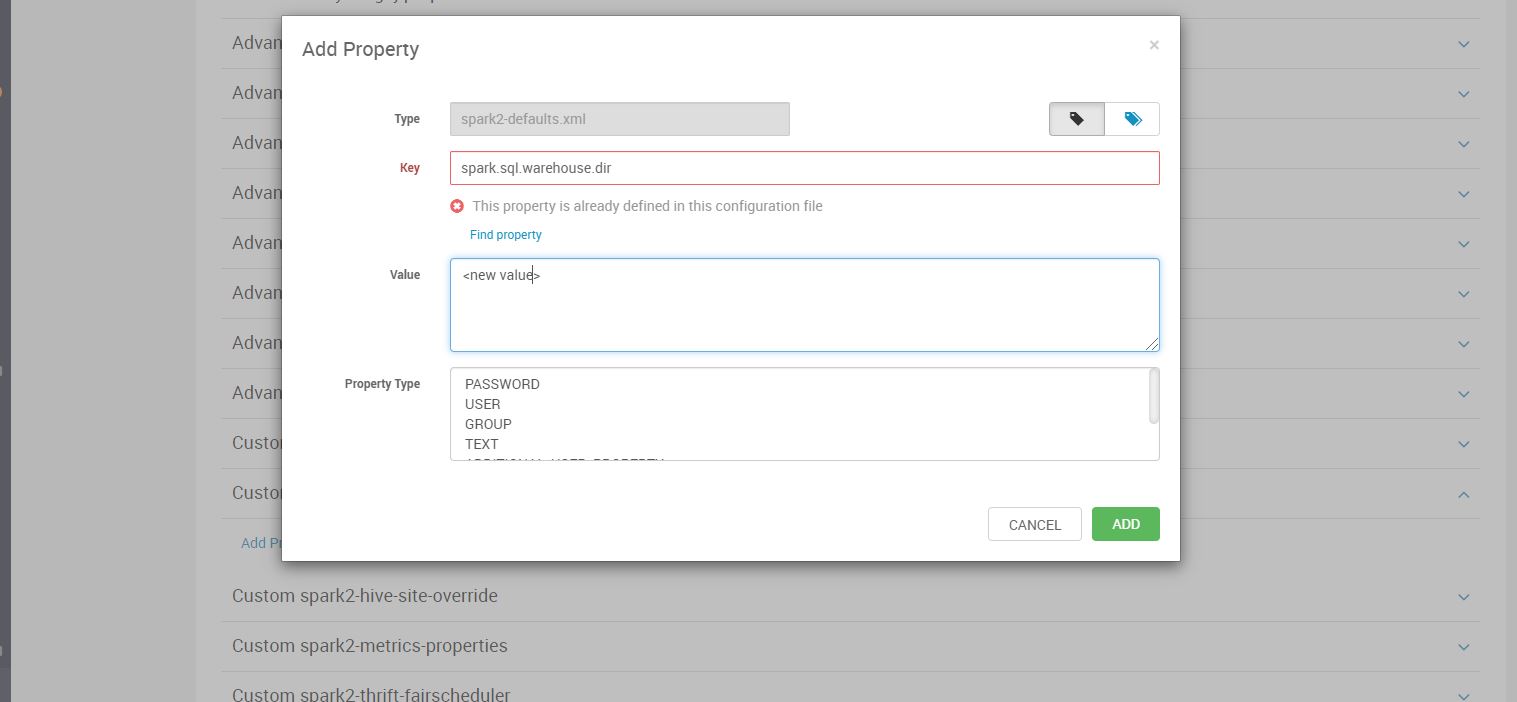Select USER in the Property Type list
The height and width of the screenshot is (702, 1517).
pos(483,404)
